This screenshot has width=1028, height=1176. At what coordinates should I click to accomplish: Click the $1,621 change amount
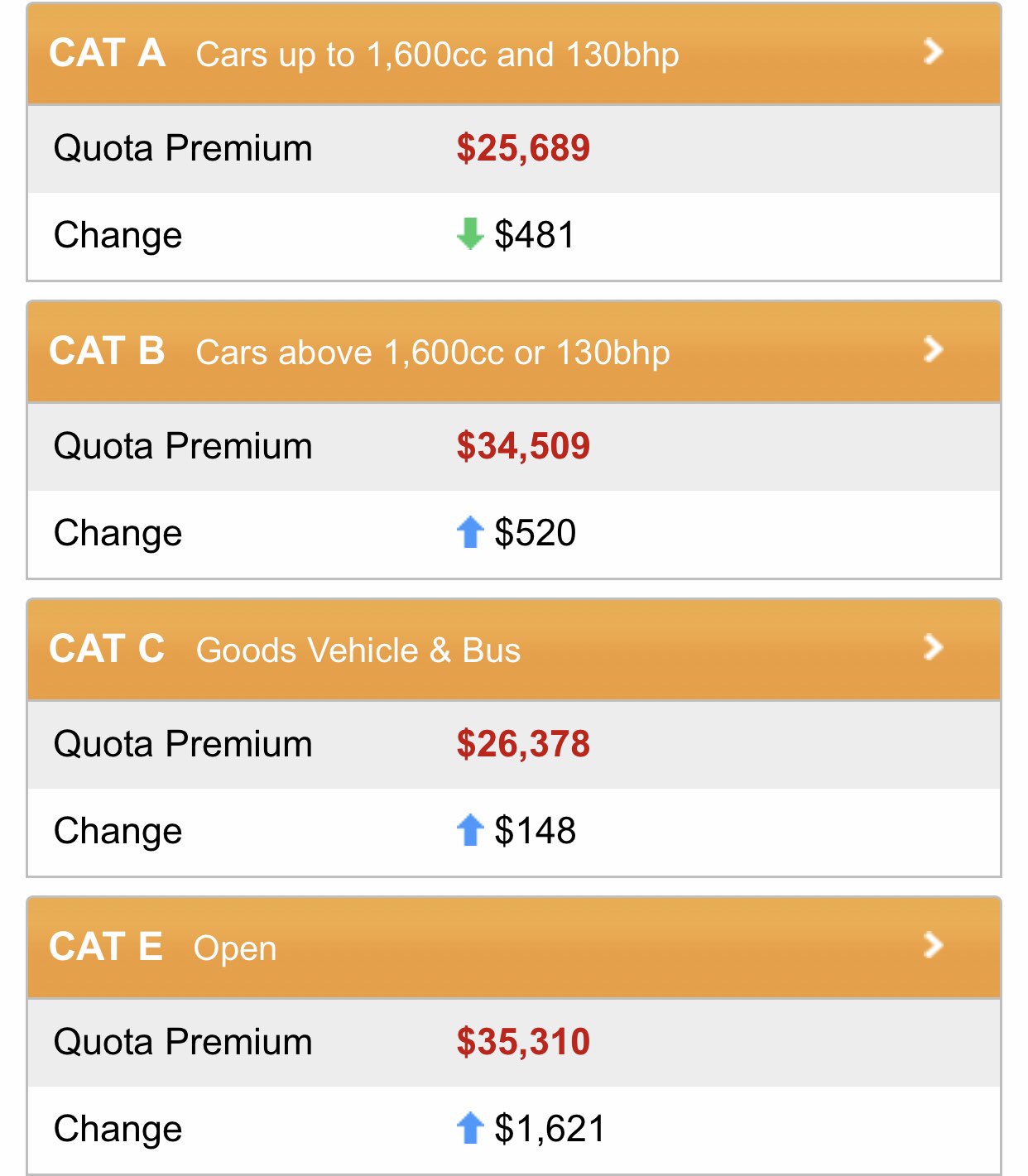coord(550,1129)
